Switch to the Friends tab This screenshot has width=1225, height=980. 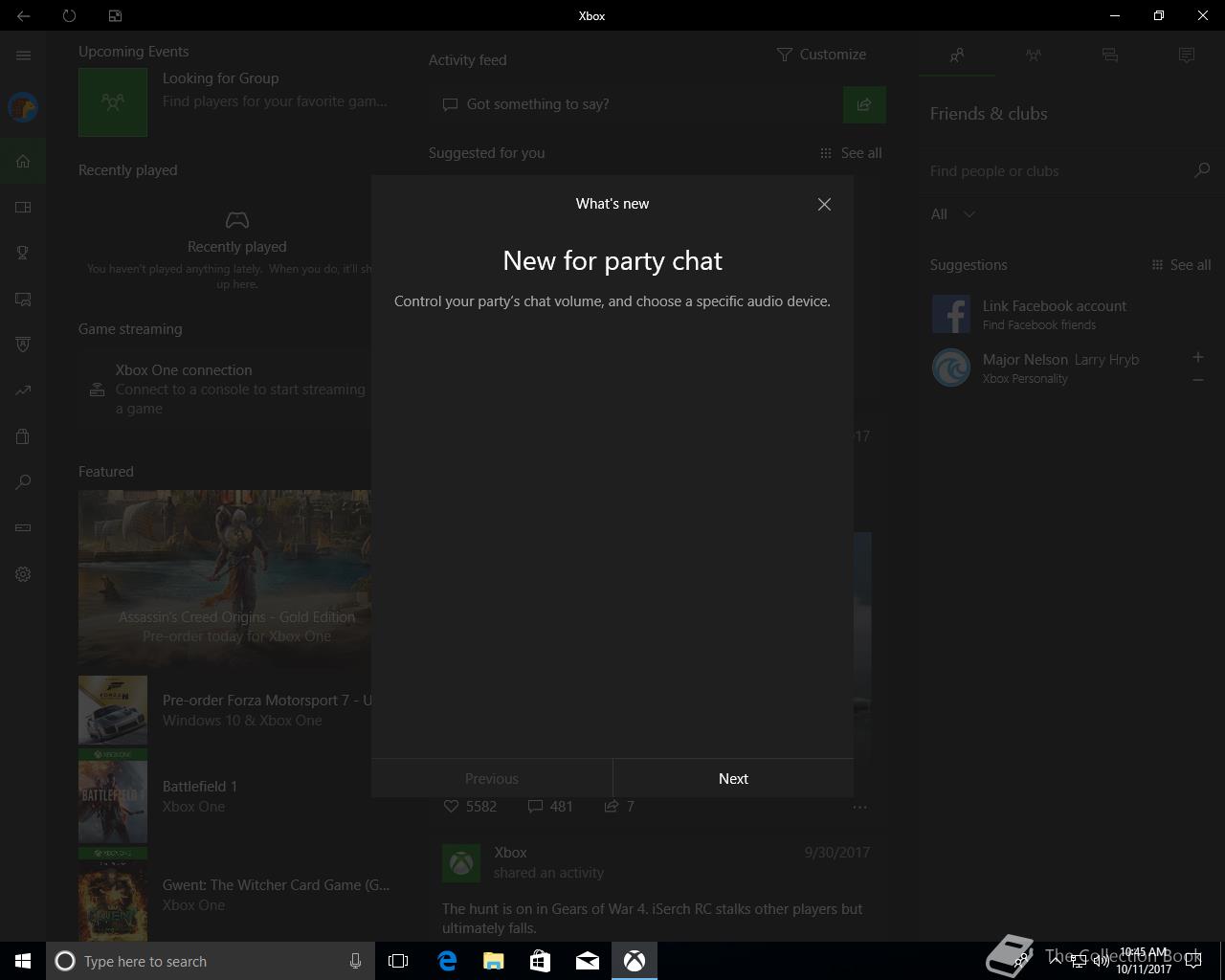pos(957,56)
